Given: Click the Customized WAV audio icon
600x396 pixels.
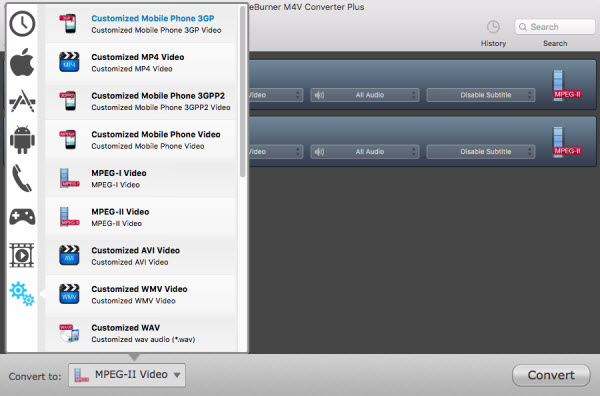Looking at the screenshot, I should point(69,333).
